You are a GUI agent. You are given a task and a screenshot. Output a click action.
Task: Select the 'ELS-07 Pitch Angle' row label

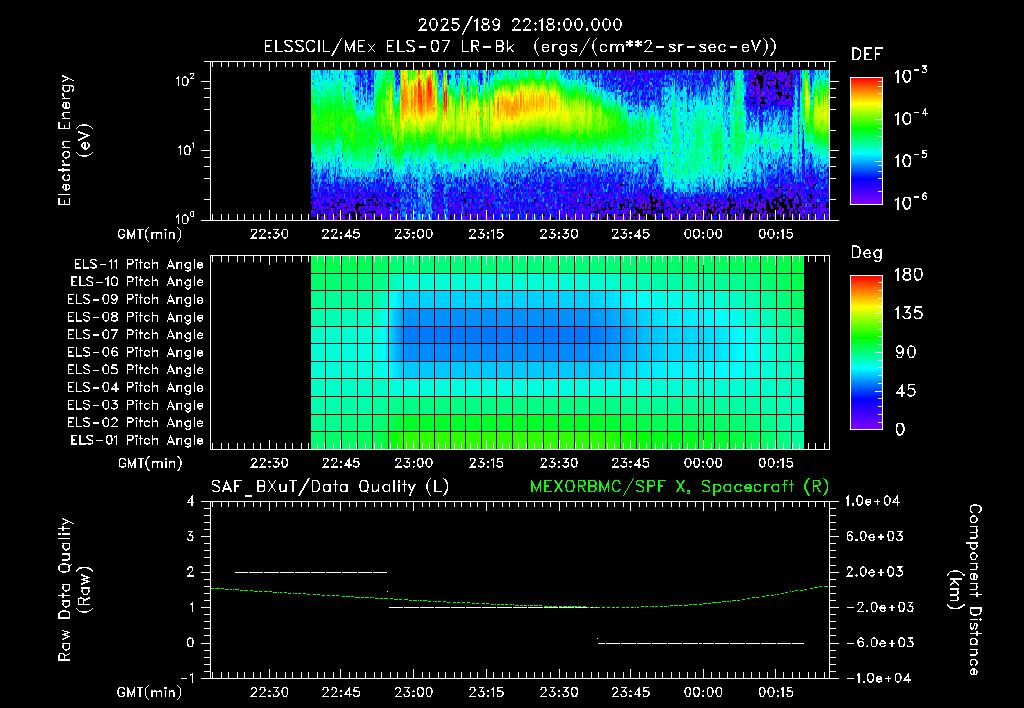point(135,334)
